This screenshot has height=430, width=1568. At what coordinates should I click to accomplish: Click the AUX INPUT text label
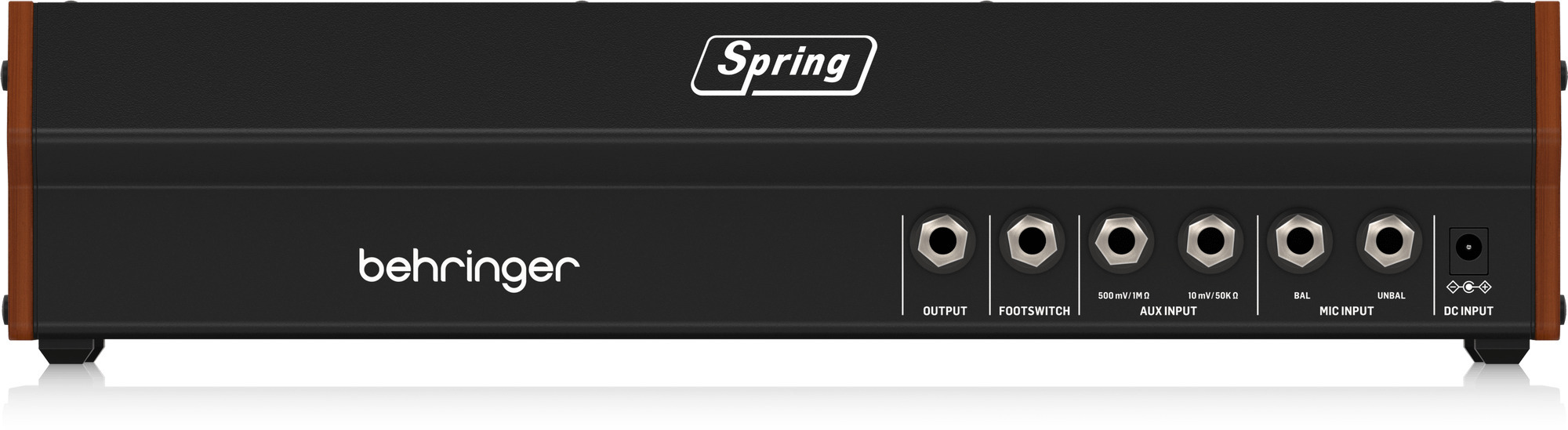click(1168, 311)
